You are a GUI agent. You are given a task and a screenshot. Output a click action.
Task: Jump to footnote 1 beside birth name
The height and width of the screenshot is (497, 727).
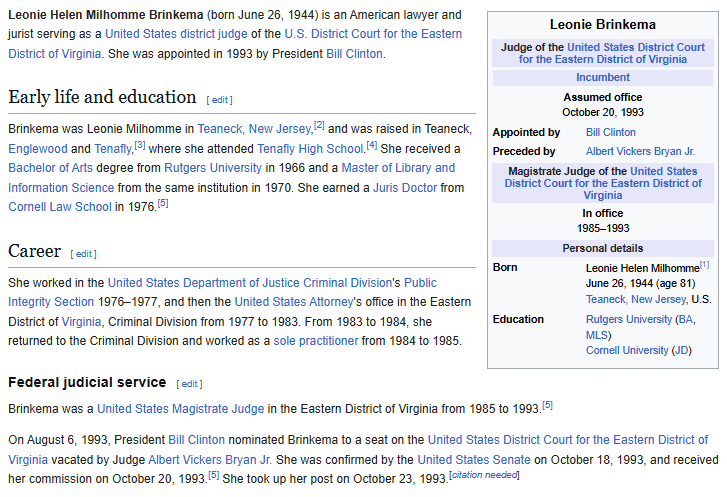pyautogui.click(x=704, y=265)
